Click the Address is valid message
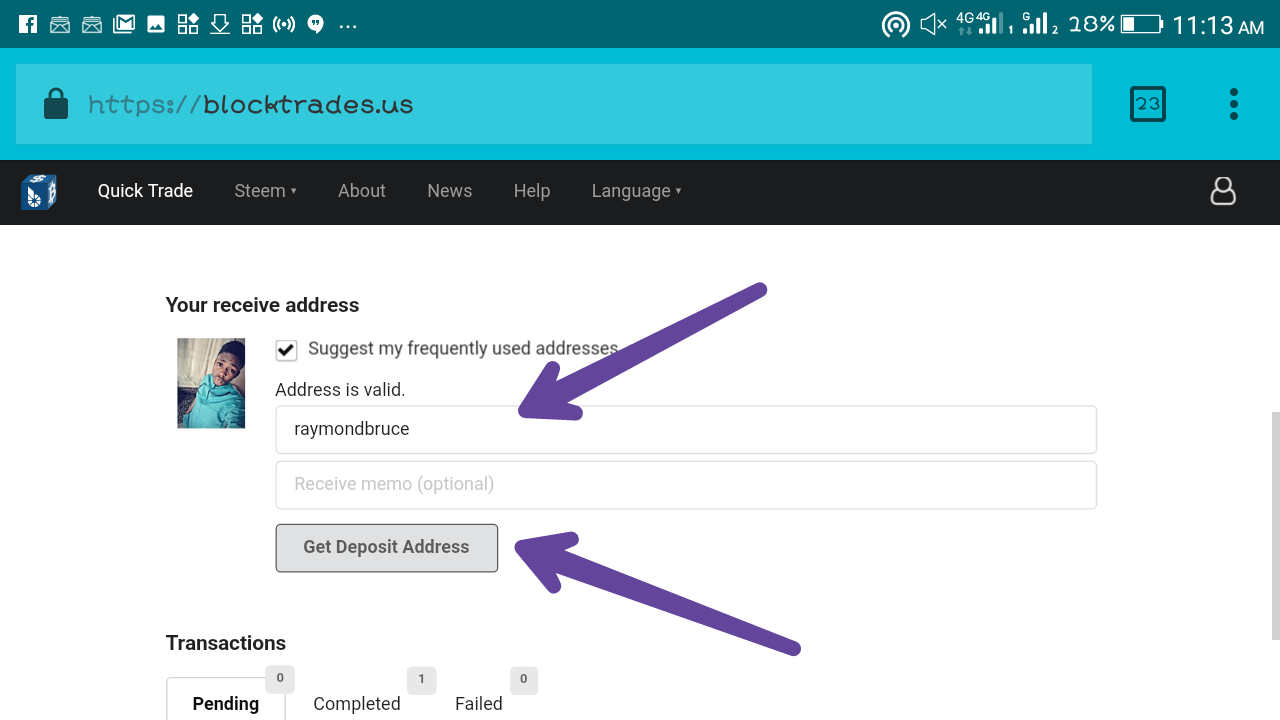 [340, 390]
